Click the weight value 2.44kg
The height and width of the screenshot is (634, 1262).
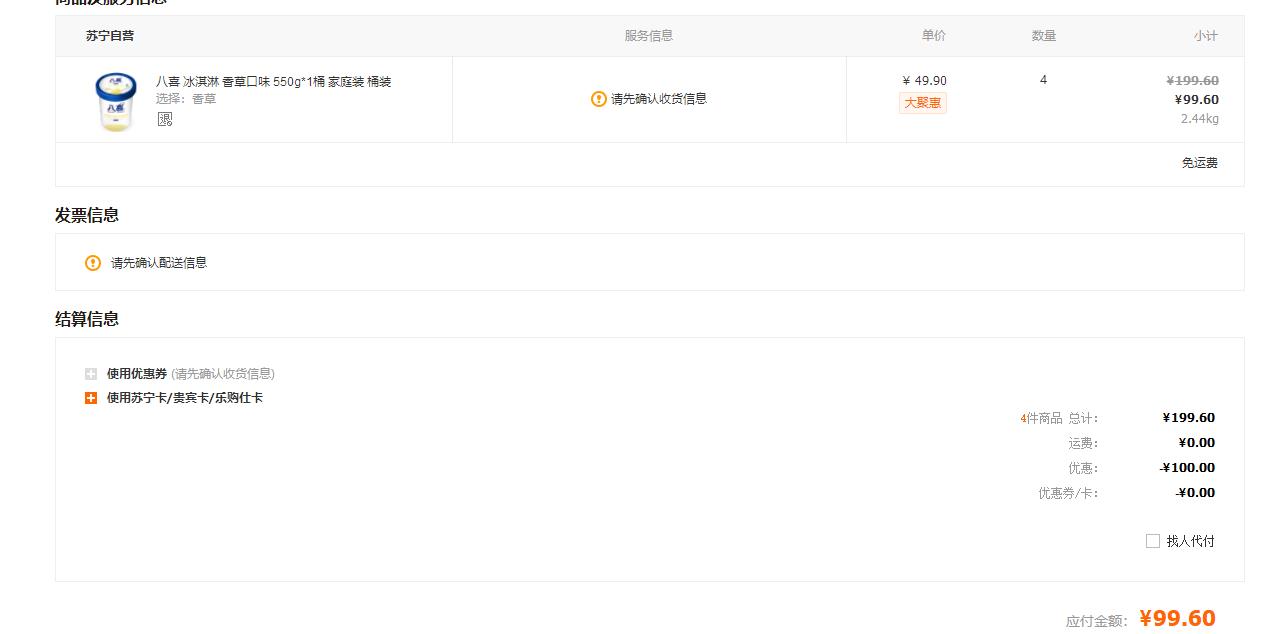click(1200, 119)
